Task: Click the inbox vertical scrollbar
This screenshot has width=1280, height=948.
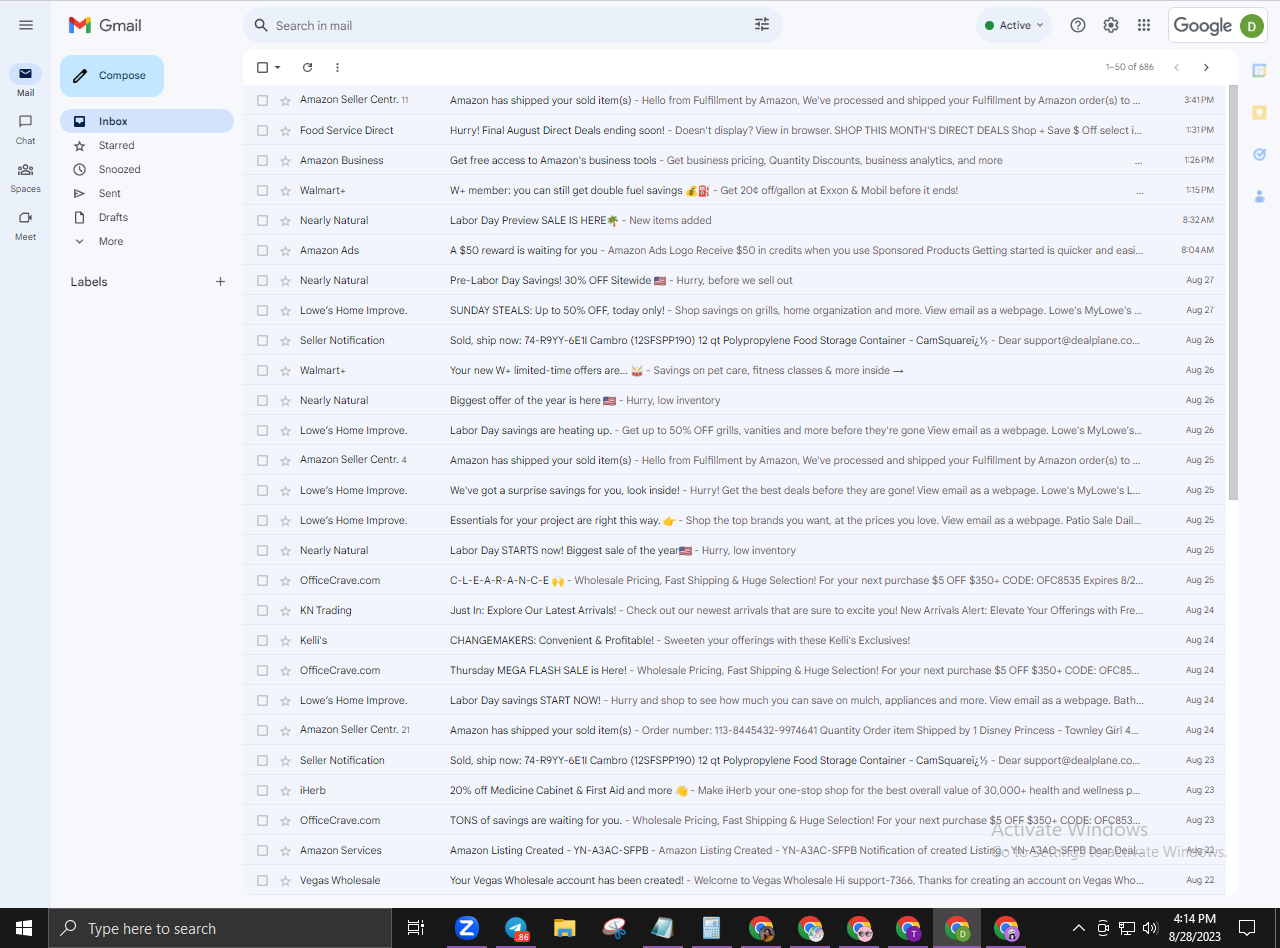Action: 1233,292
